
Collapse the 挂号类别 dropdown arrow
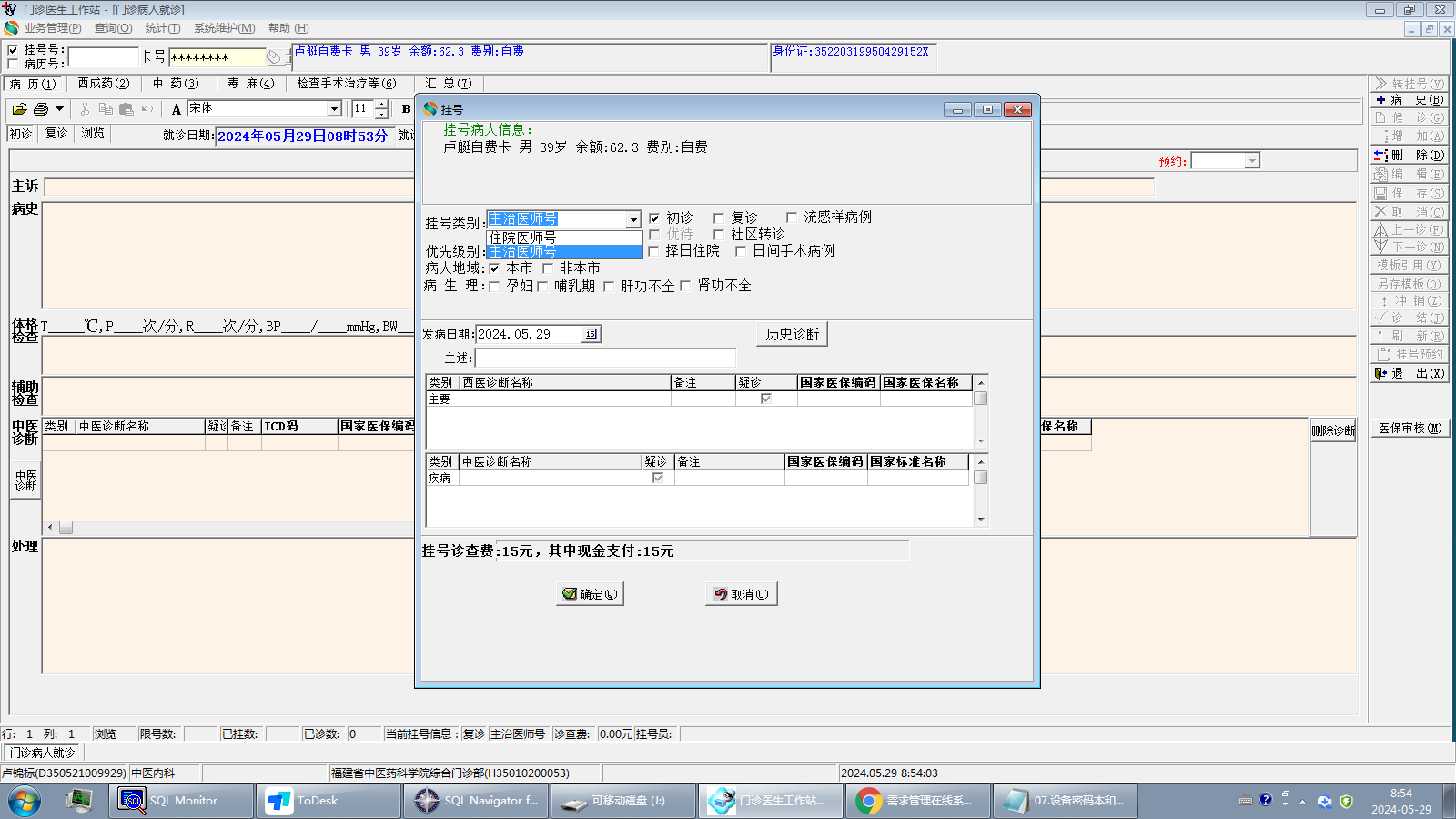pyautogui.click(x=633, y=219)
